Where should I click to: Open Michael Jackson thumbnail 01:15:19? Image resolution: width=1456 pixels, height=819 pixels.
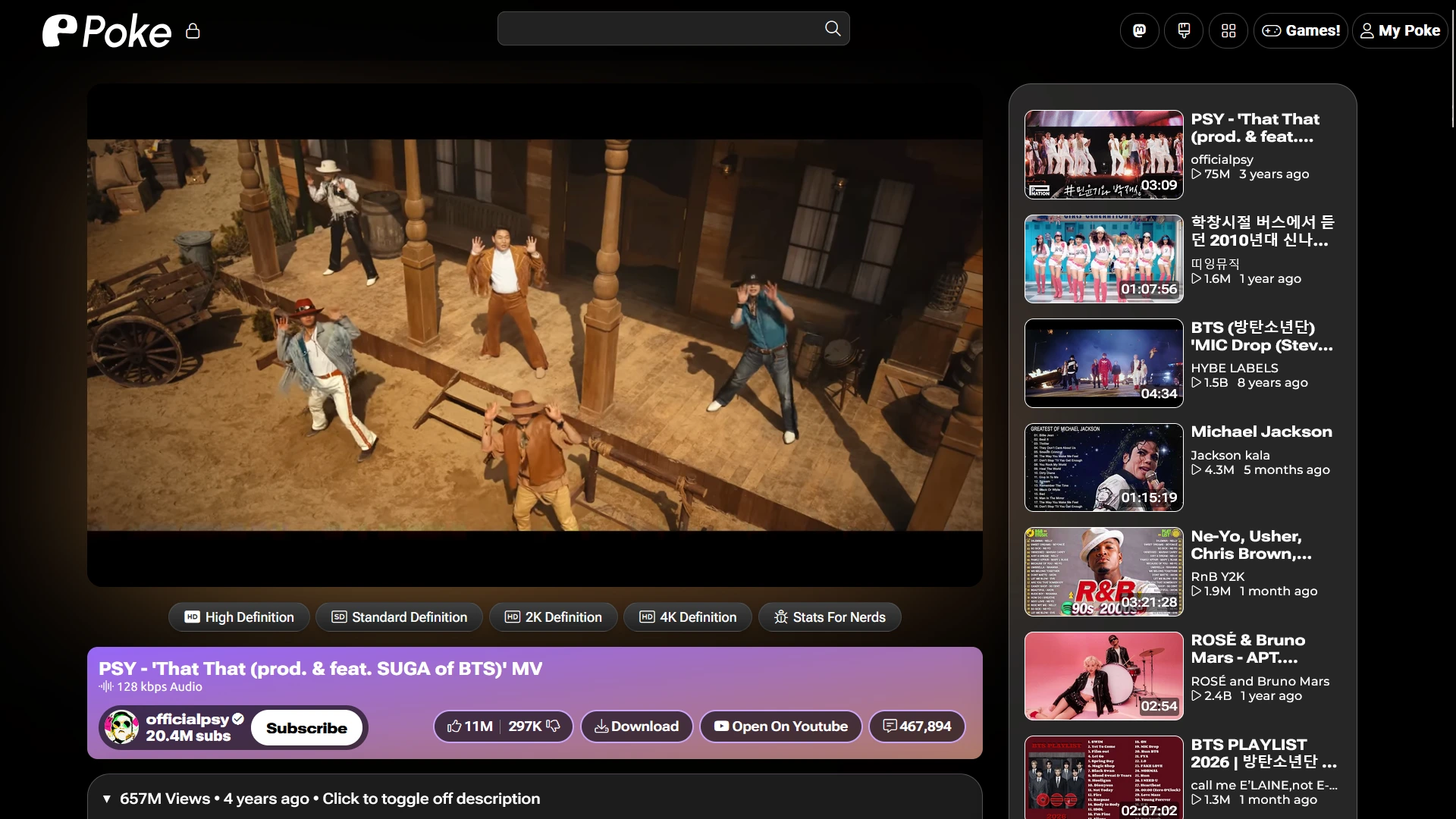pos(1103,467)
